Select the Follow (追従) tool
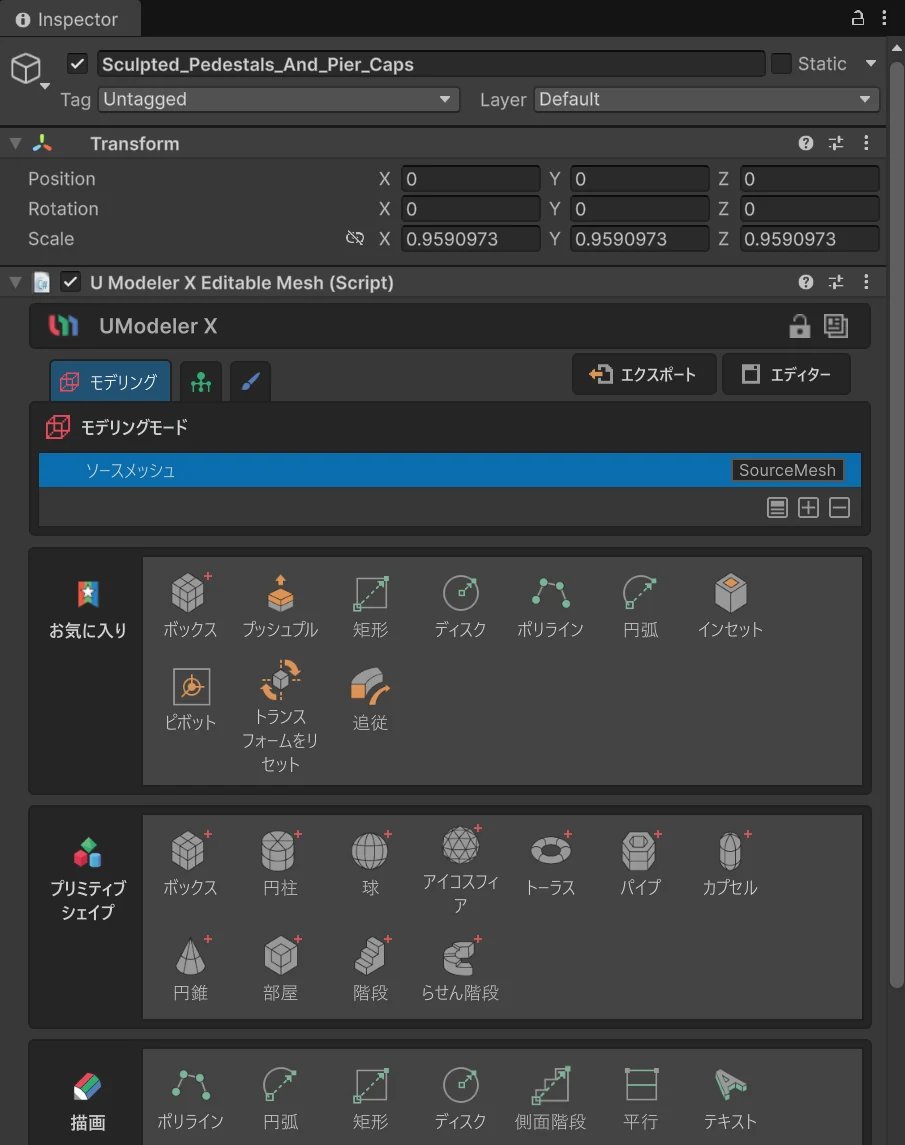 [x=370, y=700]
